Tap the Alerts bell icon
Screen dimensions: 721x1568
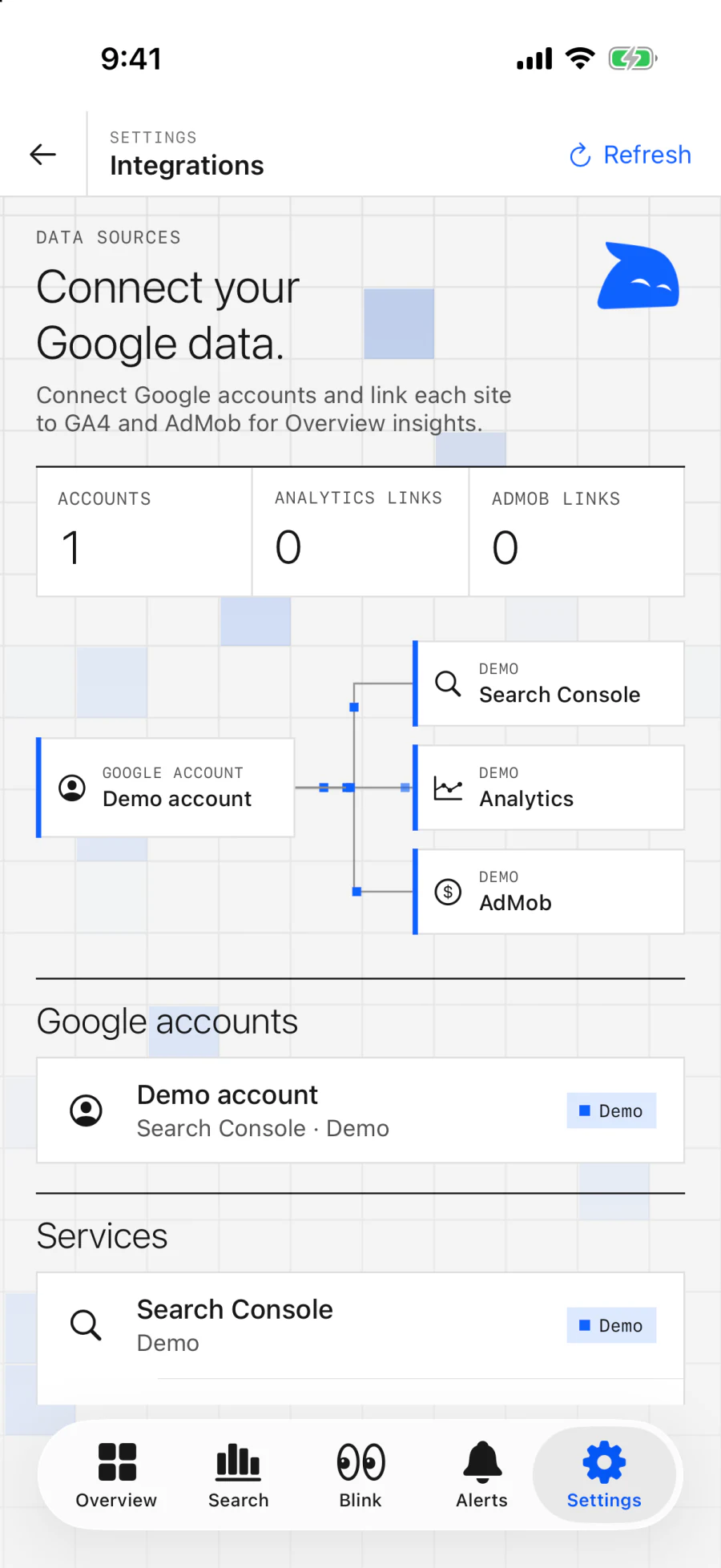[482, 1461]
